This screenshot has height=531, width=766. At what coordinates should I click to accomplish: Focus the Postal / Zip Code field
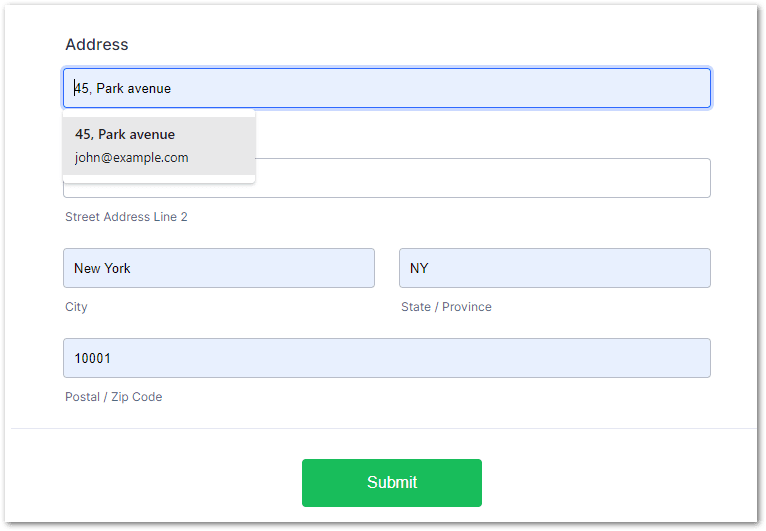386,358
